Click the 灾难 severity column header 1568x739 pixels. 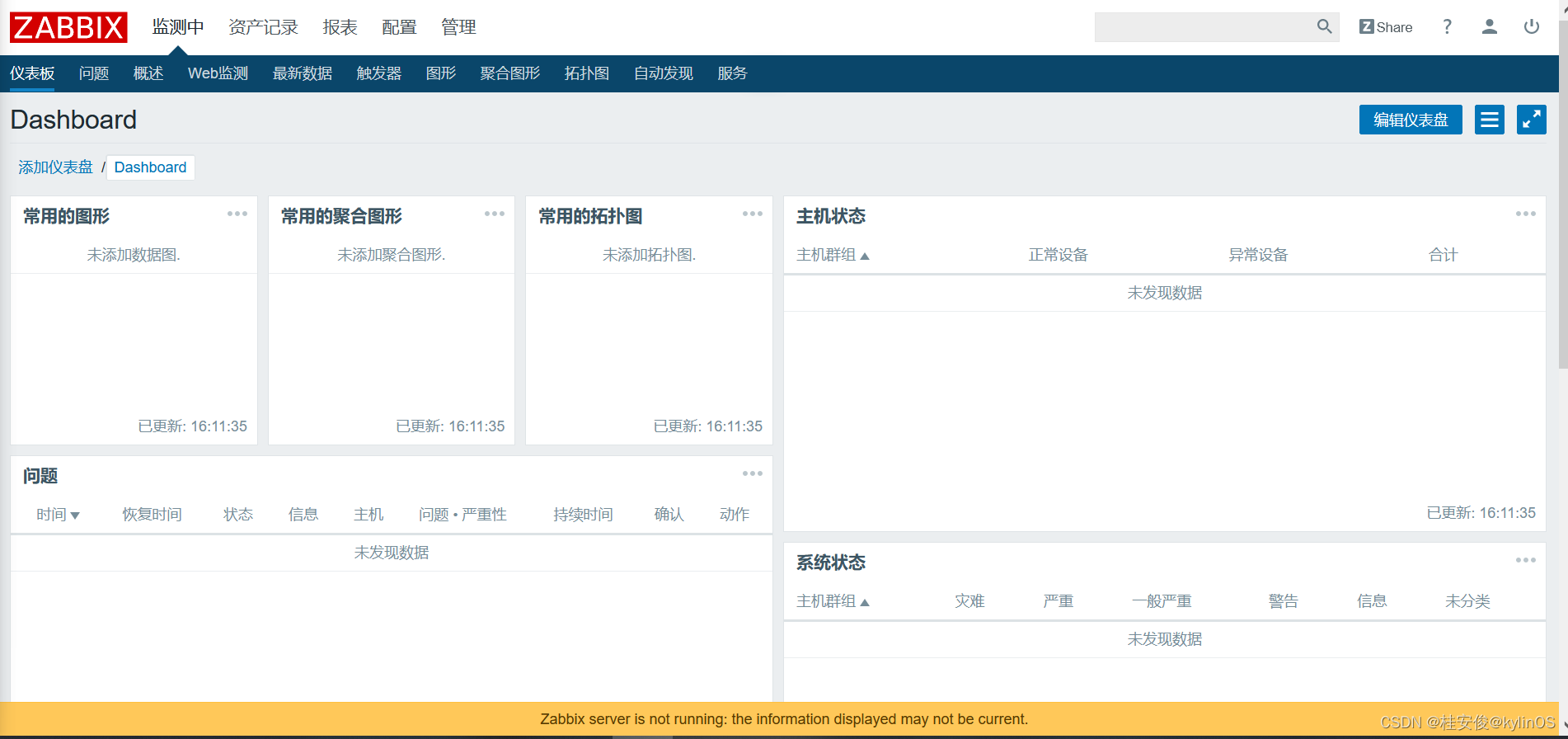pos(969,601)
